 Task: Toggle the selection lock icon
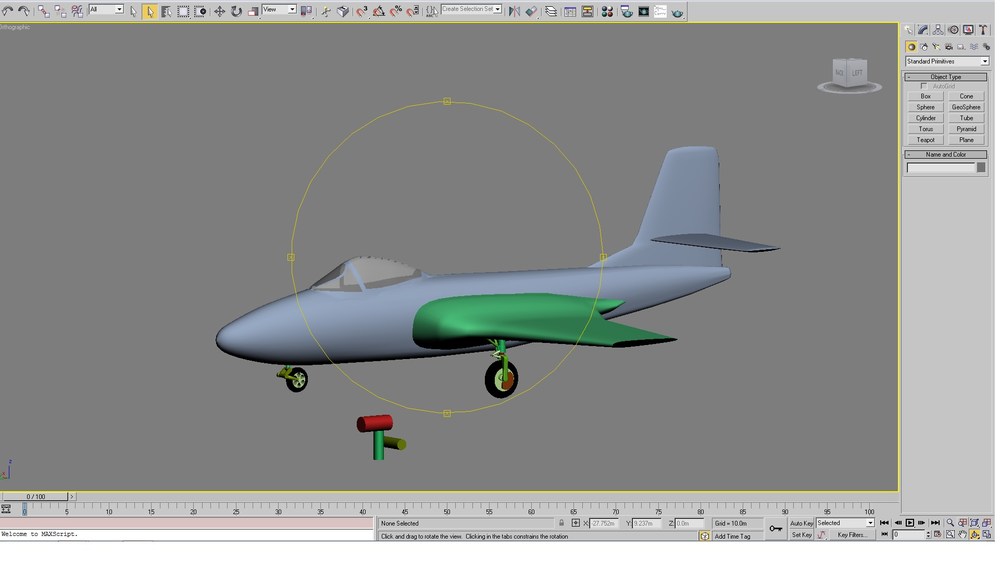pyautogui.click(x=561, y=523)
